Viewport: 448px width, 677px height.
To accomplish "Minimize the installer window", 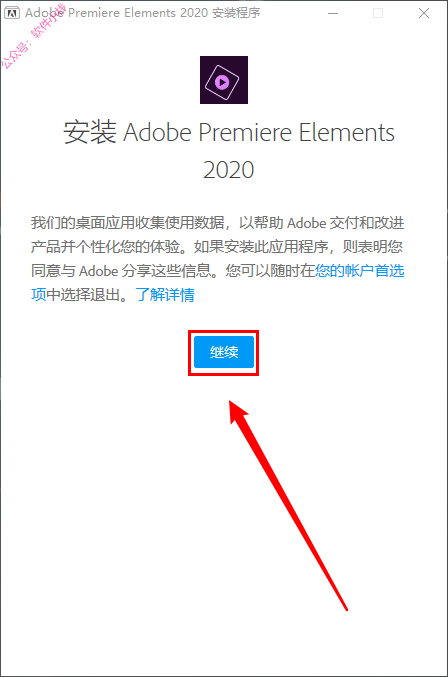I will tap(333, 13).
